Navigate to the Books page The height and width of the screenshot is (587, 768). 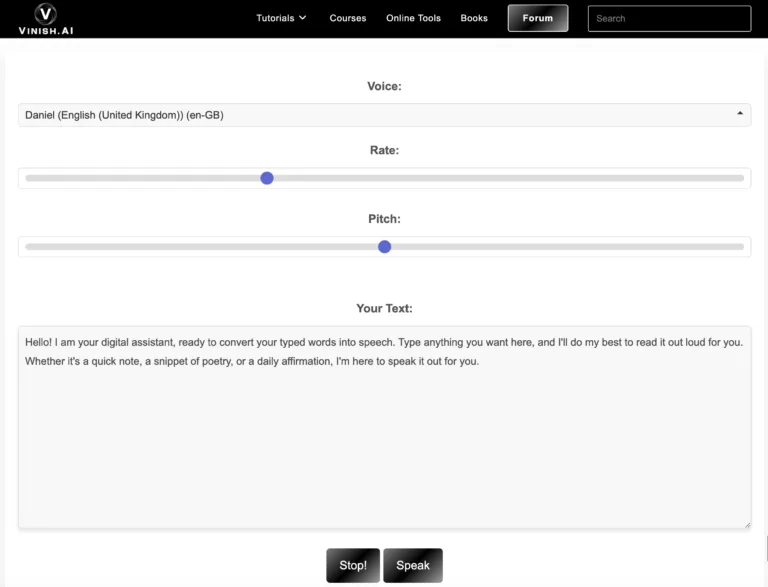(474, 18)
